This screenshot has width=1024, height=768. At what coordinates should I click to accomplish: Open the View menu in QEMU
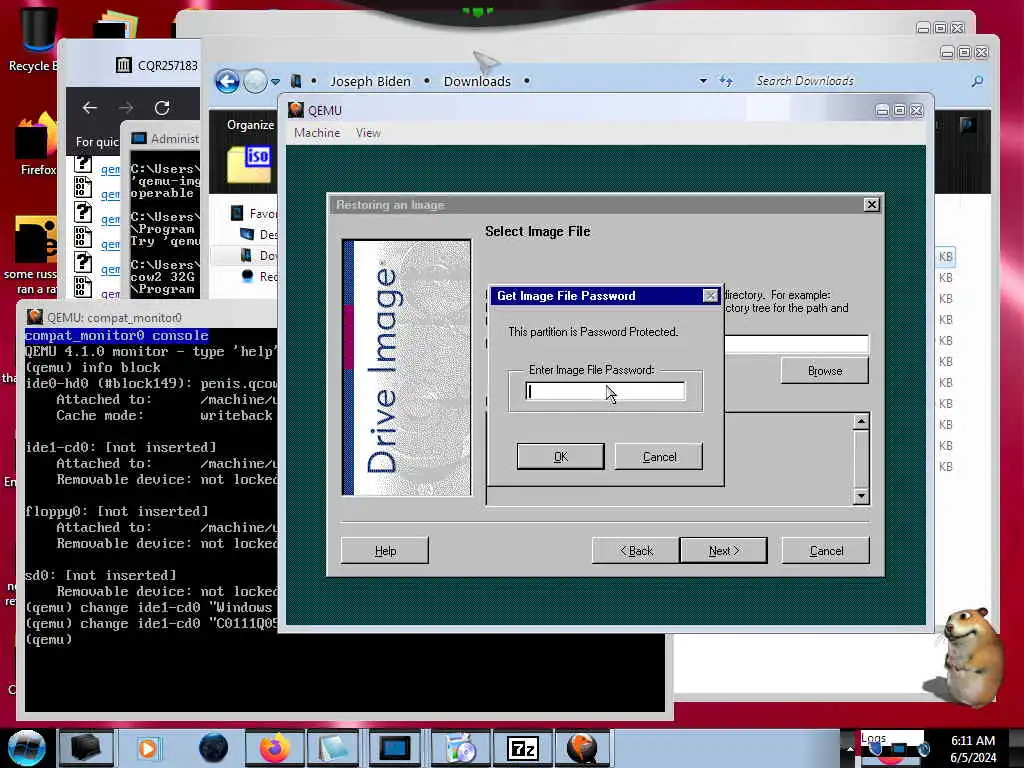(x=368, y=133)
